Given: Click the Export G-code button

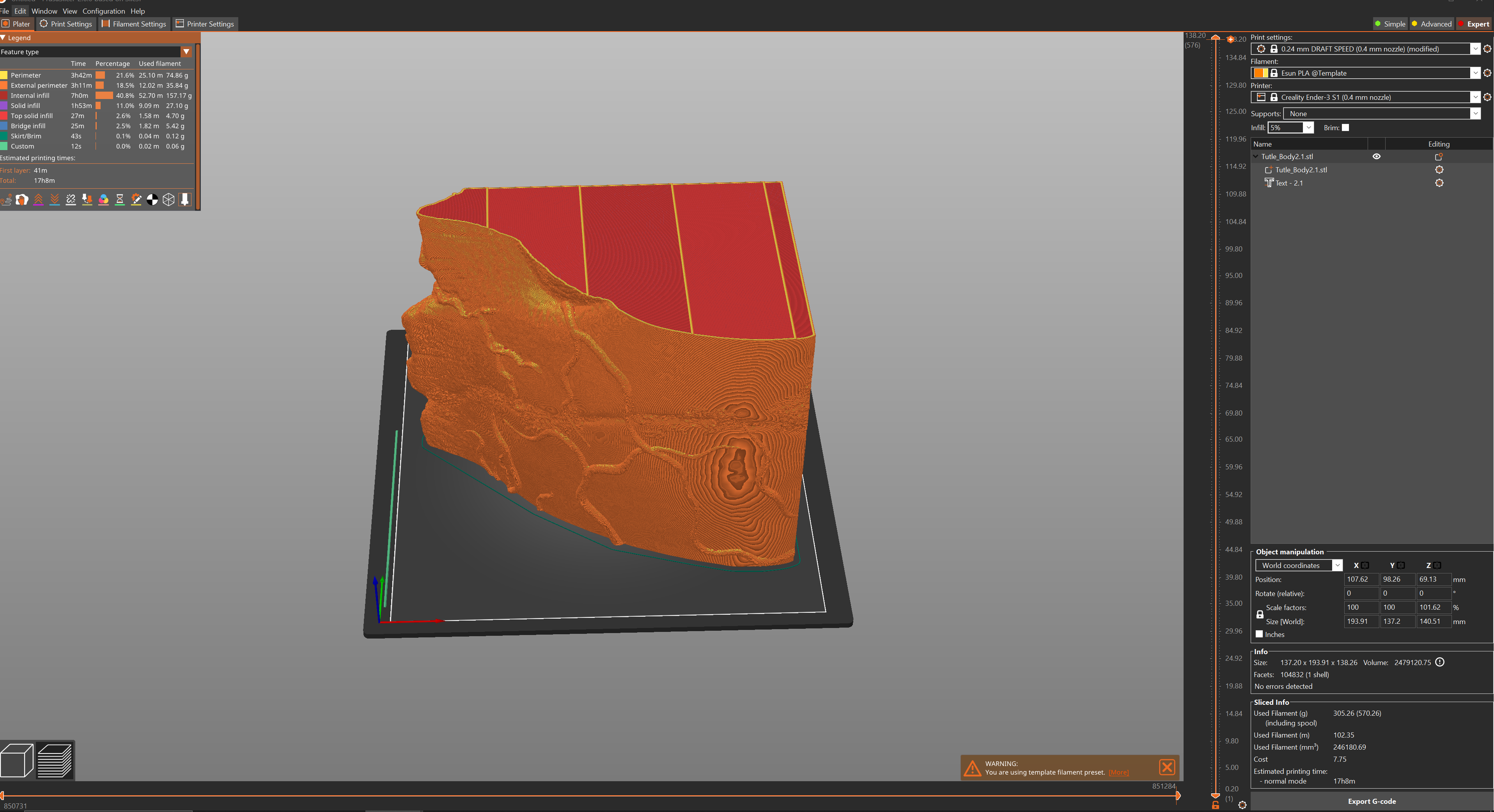Looking at the screenshot, I should (x=1372, y=801).
